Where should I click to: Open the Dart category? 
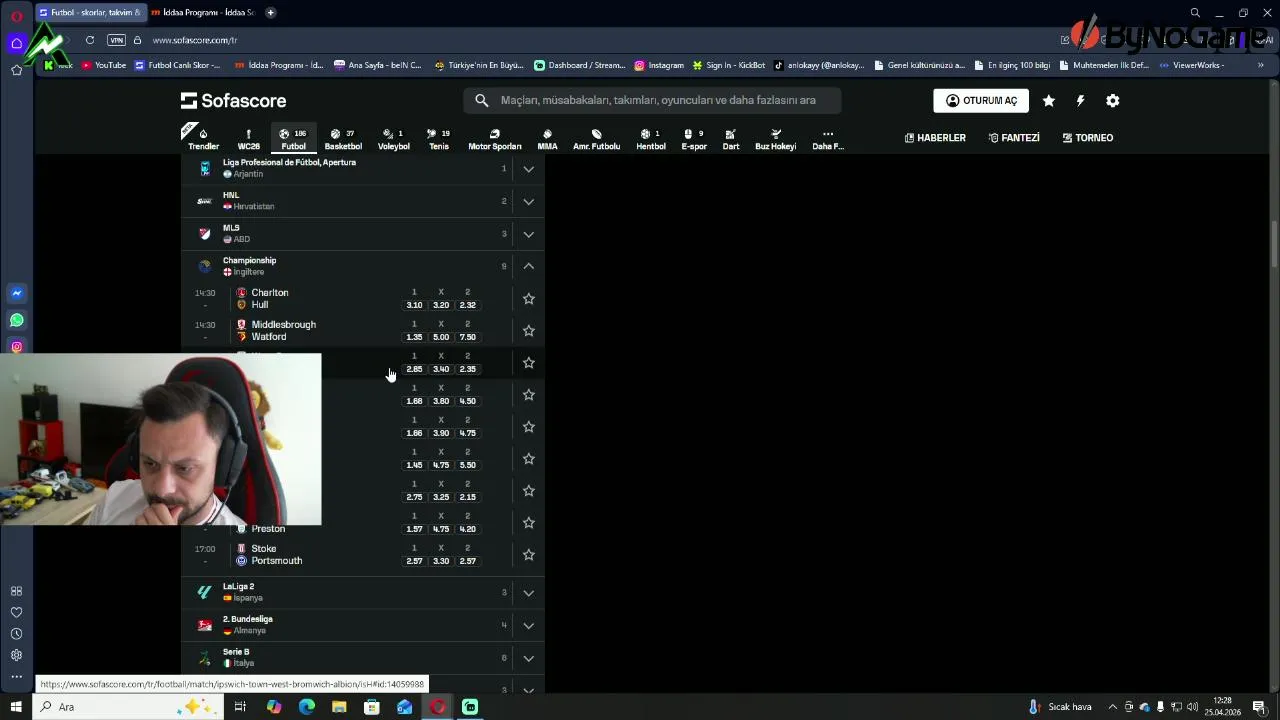tap(731, 139)
